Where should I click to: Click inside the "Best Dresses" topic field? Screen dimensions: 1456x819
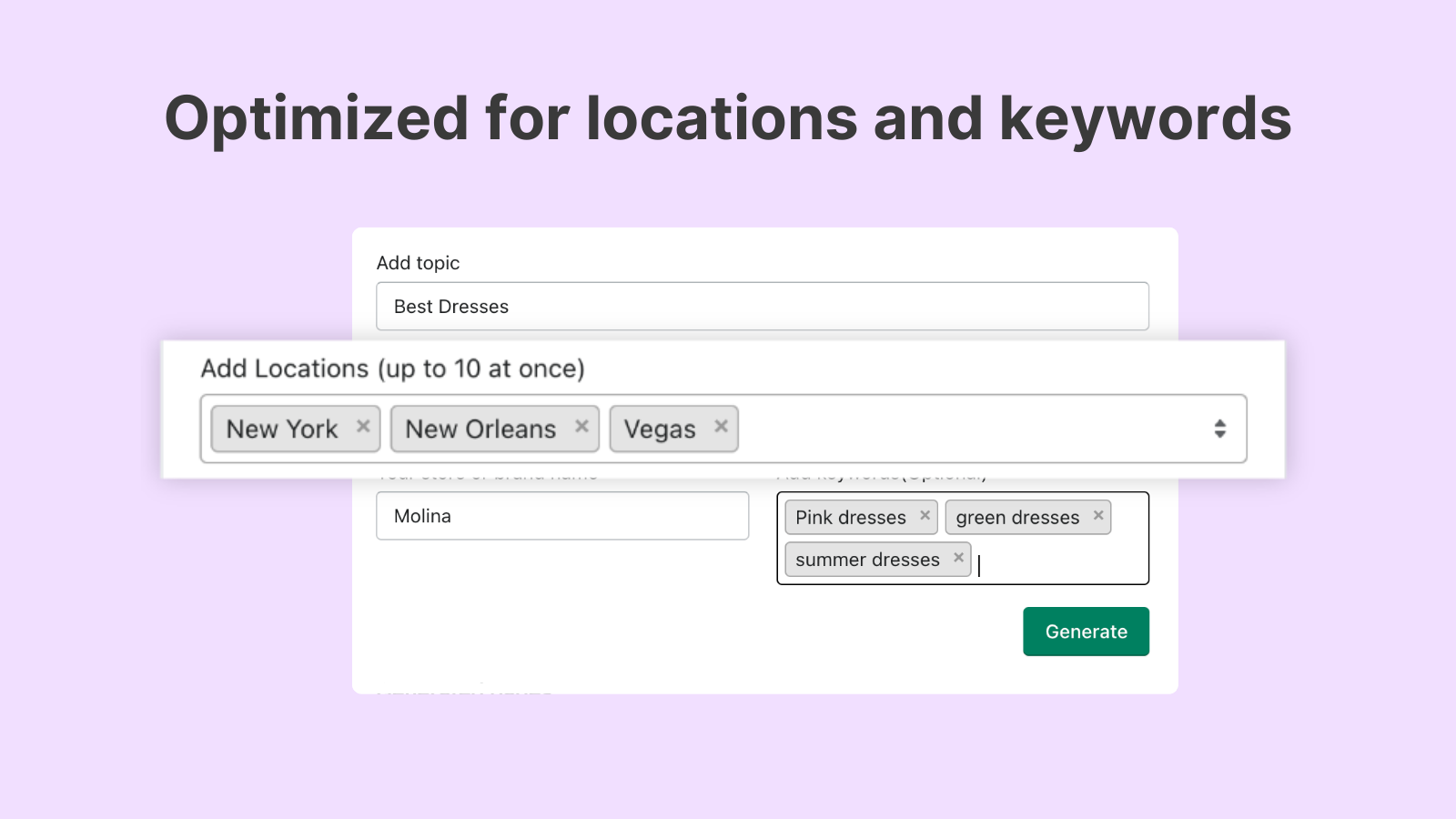tap(763, 306)
